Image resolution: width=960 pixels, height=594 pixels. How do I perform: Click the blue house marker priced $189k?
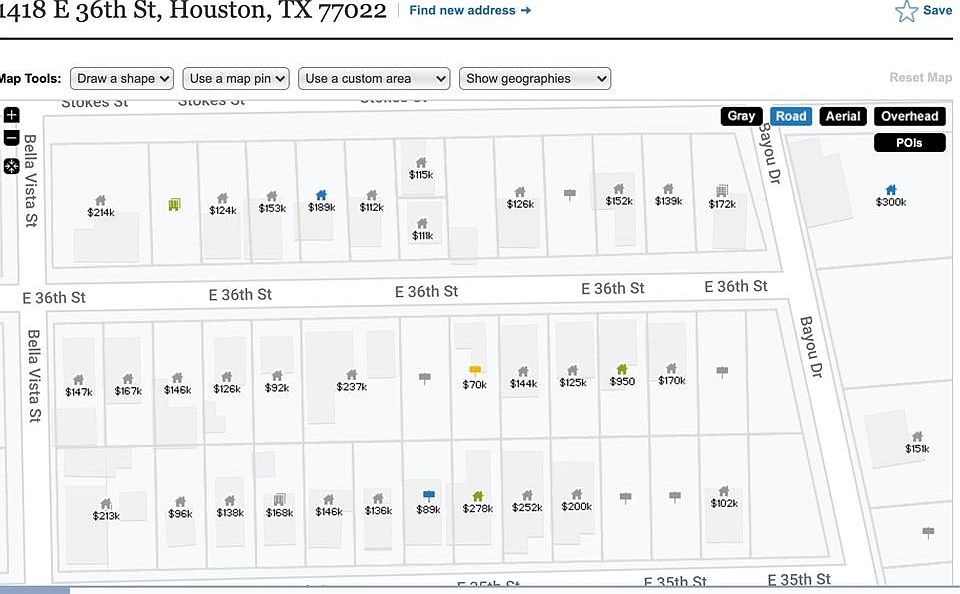(321, 195)
